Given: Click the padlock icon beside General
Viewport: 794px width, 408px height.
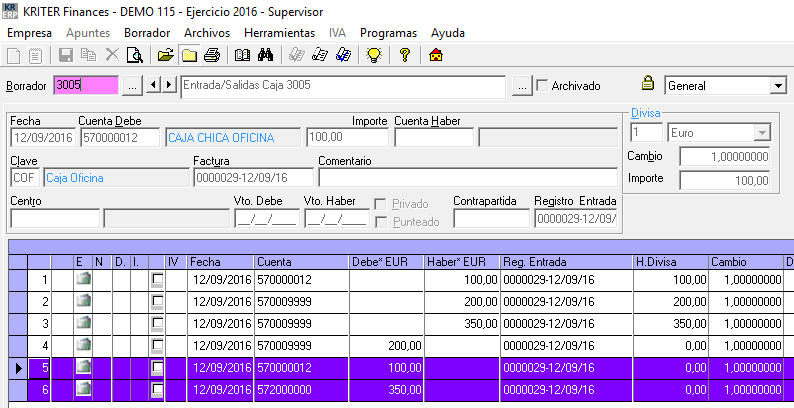Looking at the screenshot, I should tap(648, 83).
